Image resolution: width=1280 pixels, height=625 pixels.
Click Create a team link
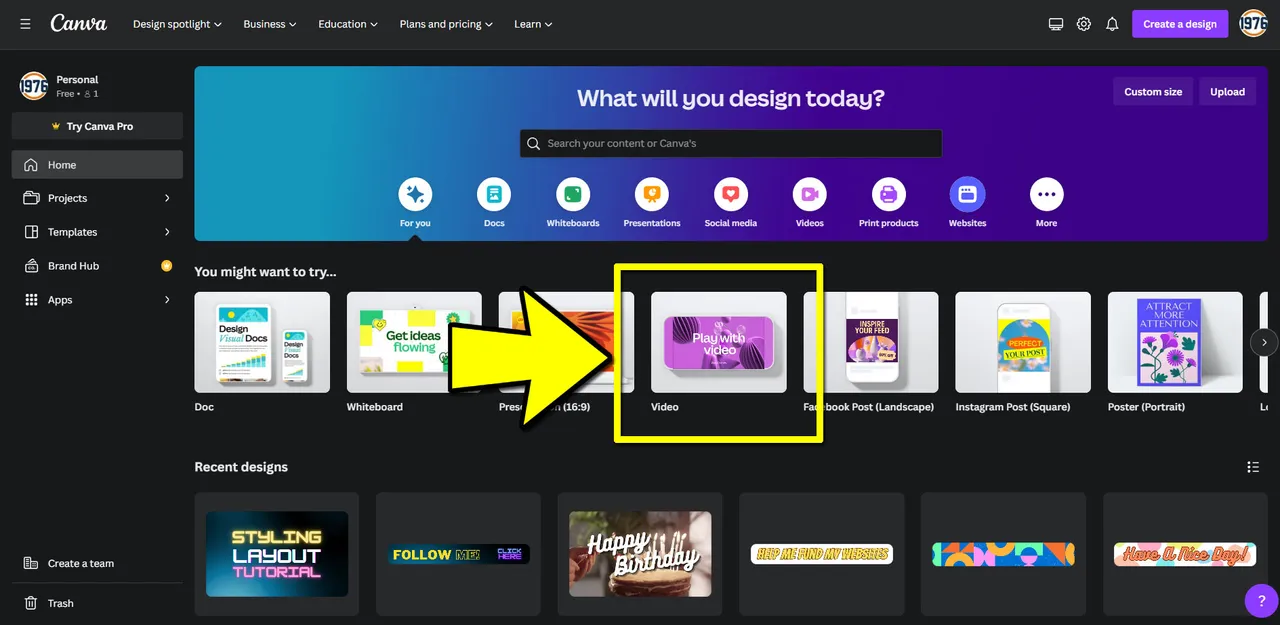pos(97,563)
